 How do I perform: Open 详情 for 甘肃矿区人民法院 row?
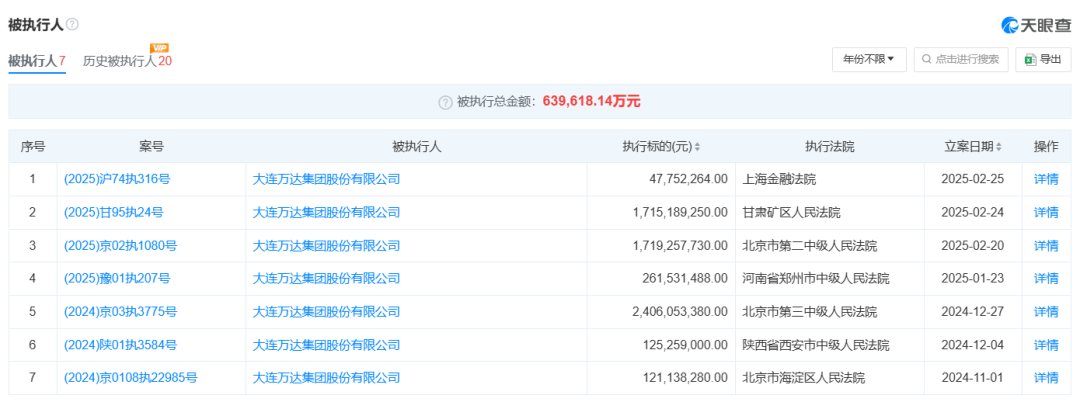point(1046,212)
